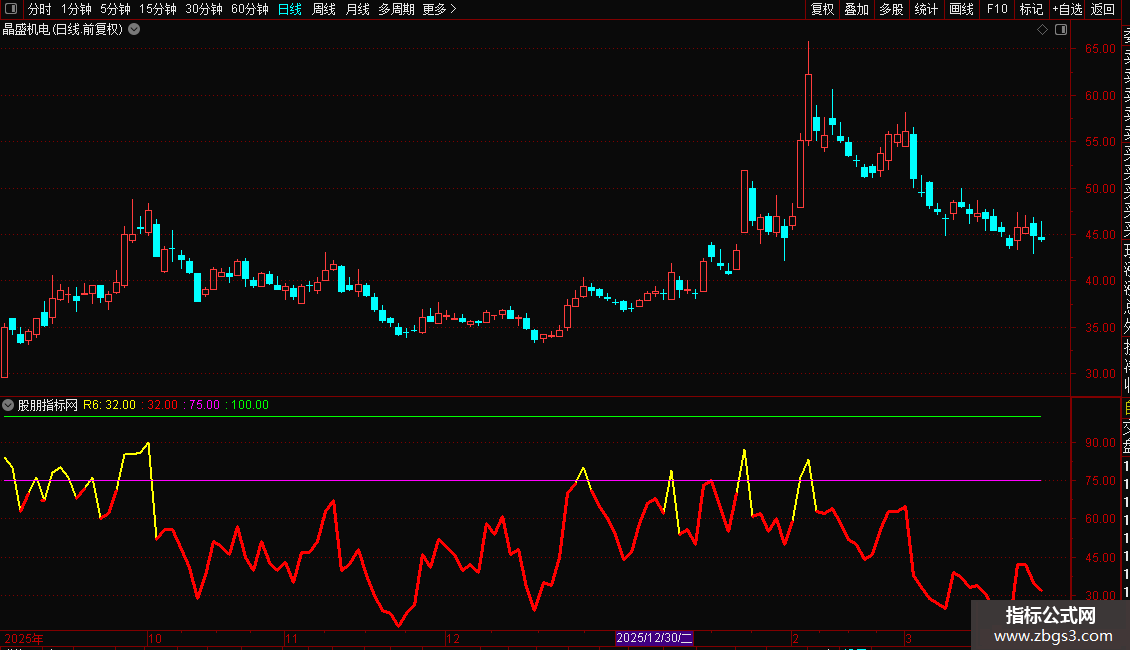The height and width of the screenshot is (650, 1130).
Task: Click the 12 month label on time axis
Action: [x=453, y=638]
